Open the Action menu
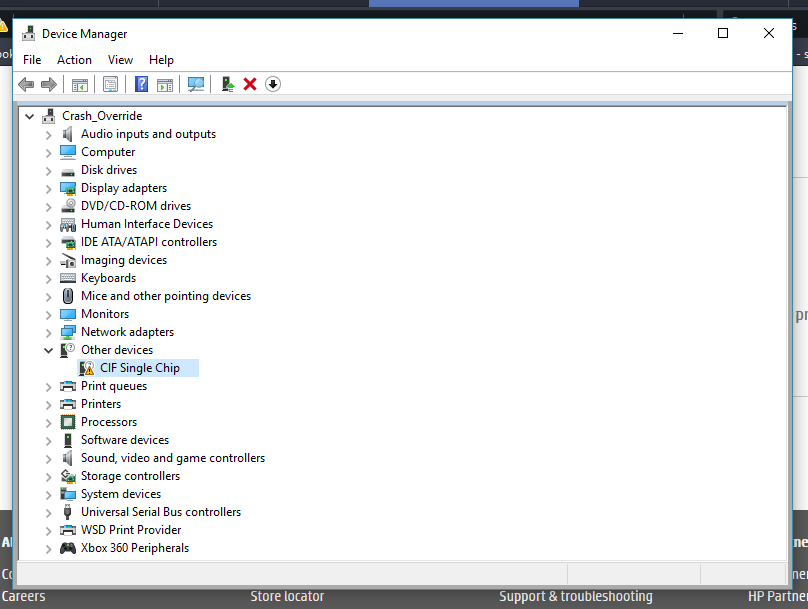Screen dimensions: 808x609 [x=74, y=60]
